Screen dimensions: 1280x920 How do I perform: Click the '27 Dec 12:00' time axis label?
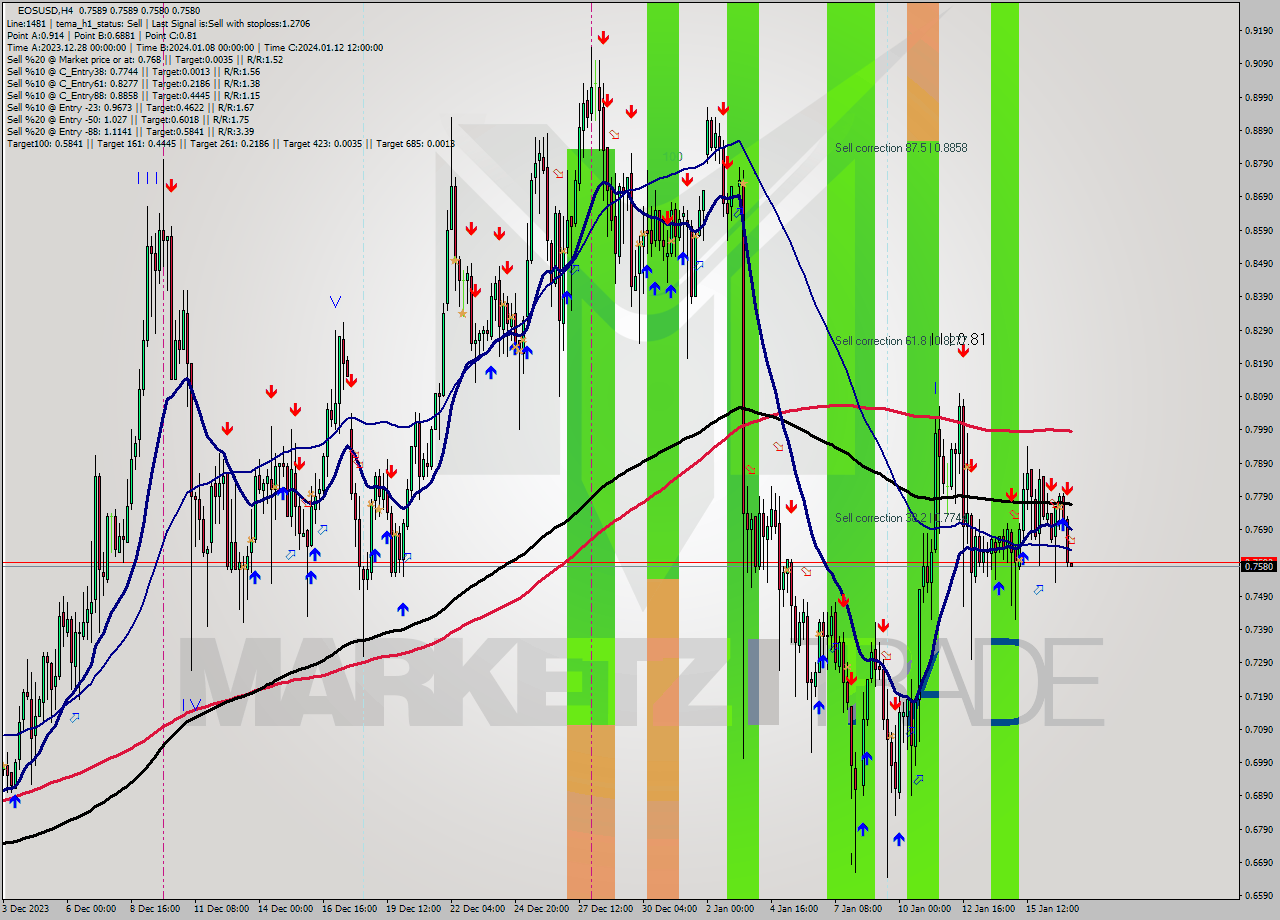coord(605,909)
